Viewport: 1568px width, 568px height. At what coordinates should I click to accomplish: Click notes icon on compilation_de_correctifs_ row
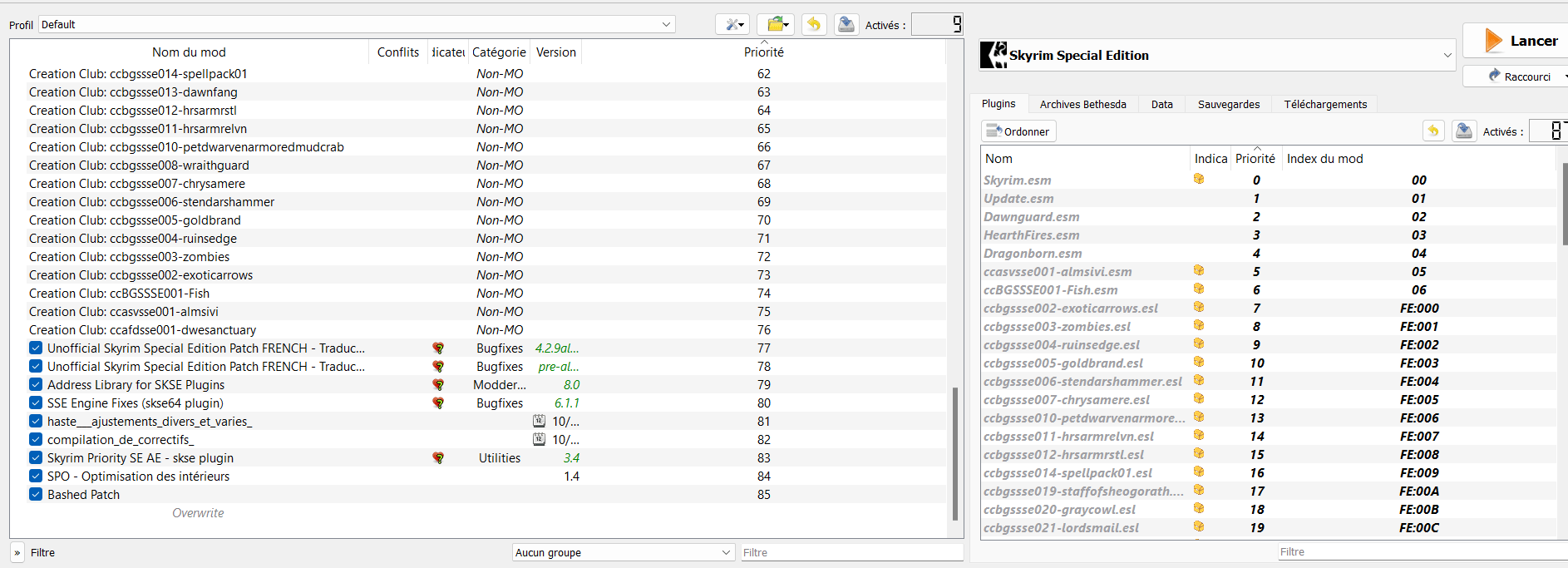click(539, 440)
